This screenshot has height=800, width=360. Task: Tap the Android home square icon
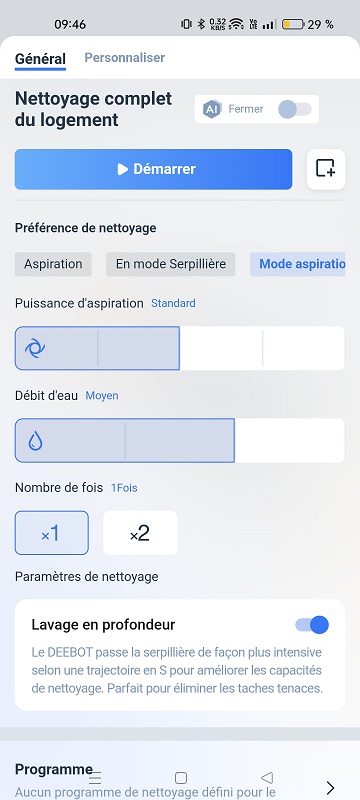(x=181, y=778)
